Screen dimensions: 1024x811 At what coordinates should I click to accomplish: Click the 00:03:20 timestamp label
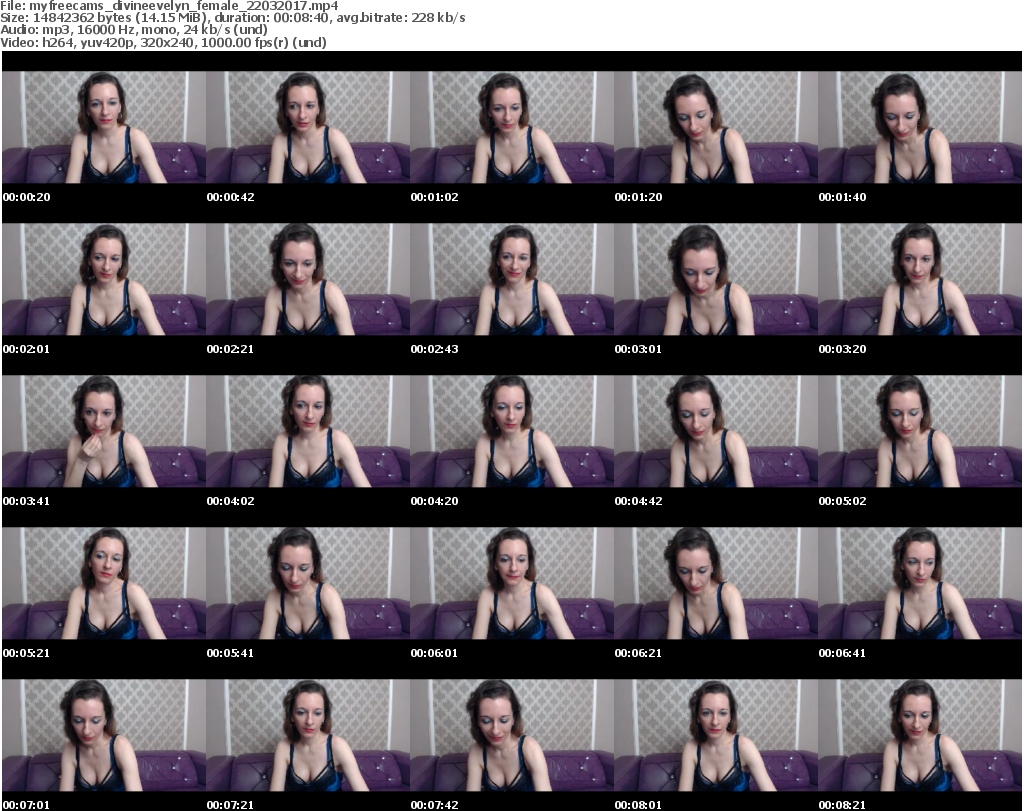[x=842, y=349]
